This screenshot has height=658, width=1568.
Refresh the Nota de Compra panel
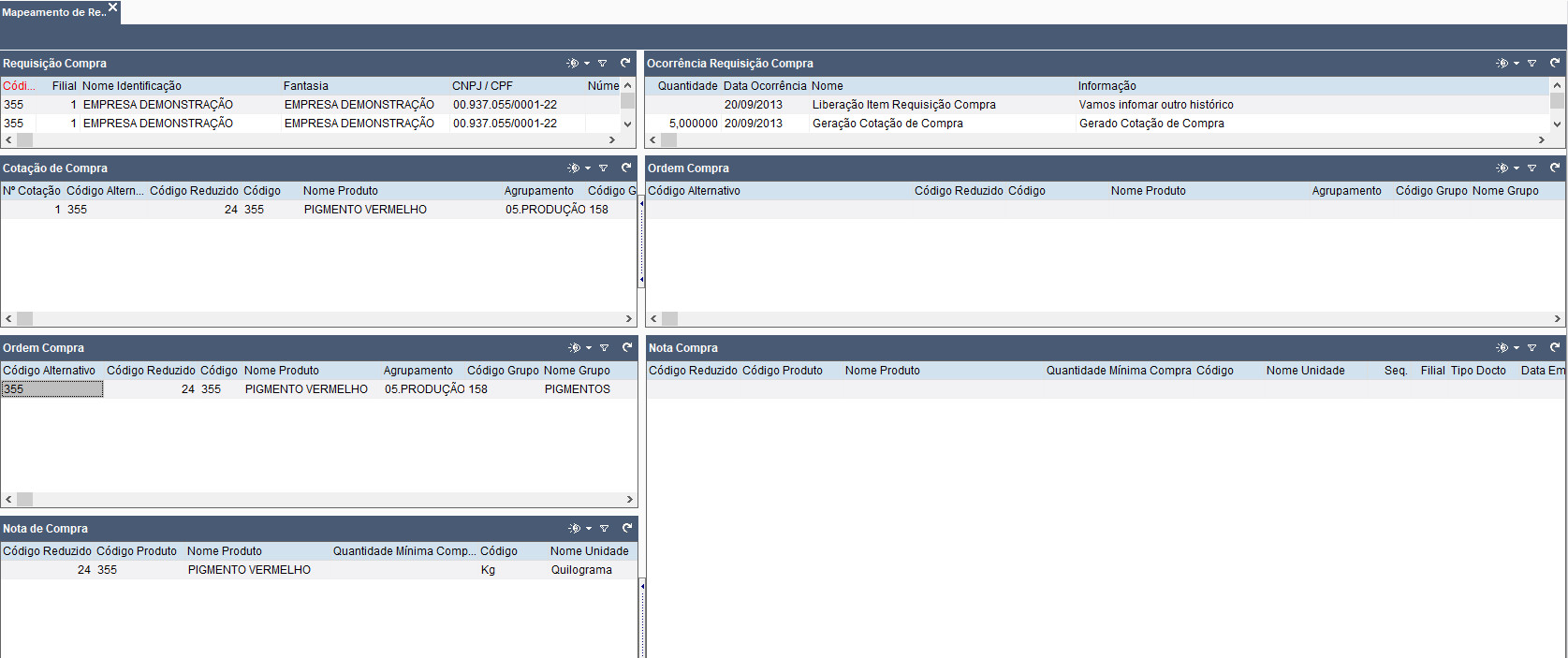pos(627,528)
